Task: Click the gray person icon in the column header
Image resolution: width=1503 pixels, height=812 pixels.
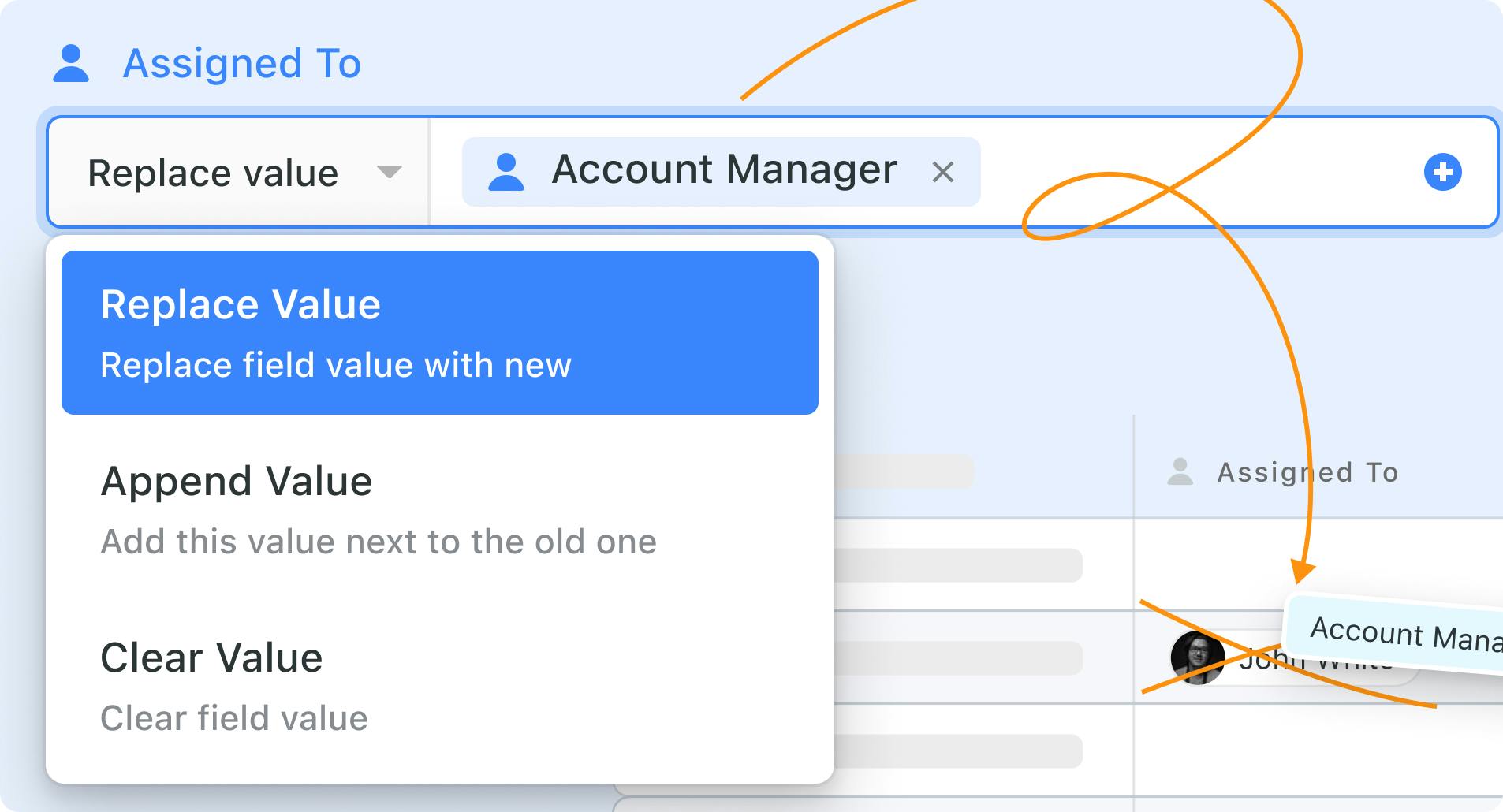Action: point(1180,472)
